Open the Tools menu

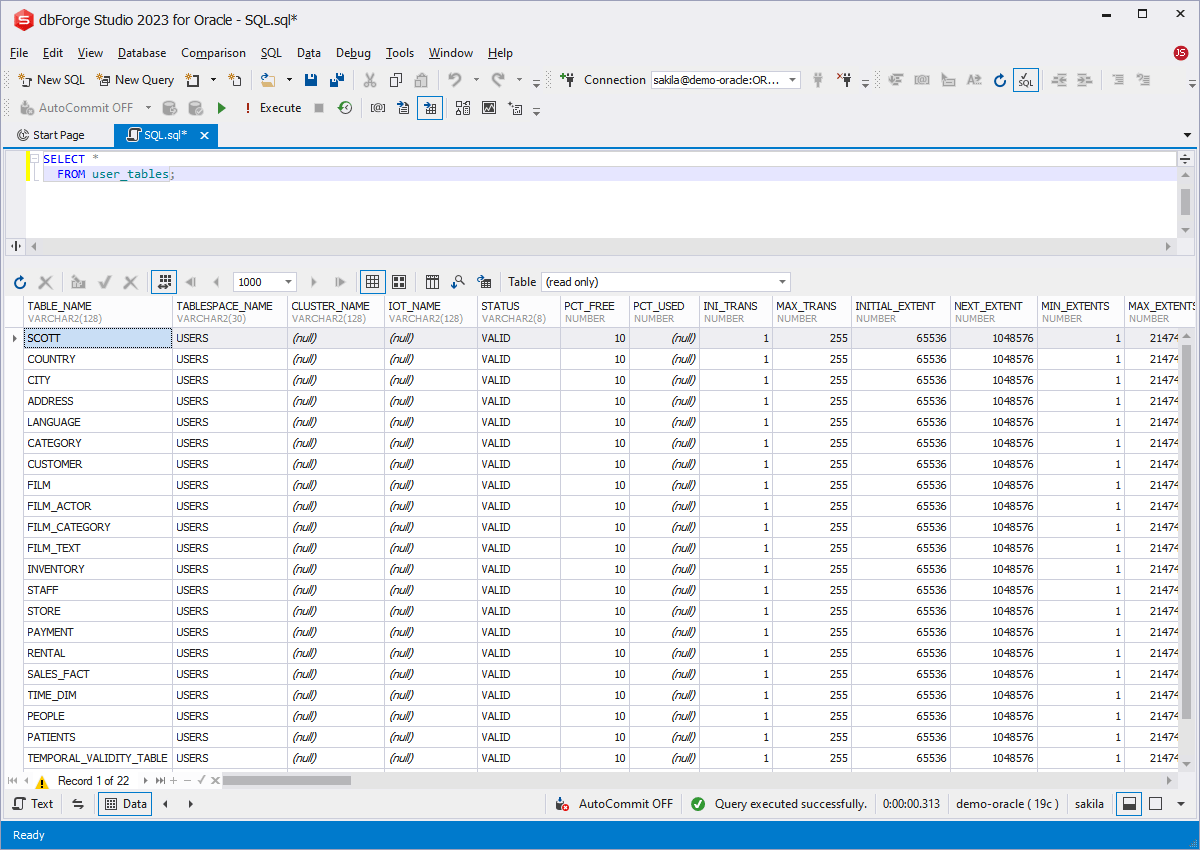(x=400, y=53)
